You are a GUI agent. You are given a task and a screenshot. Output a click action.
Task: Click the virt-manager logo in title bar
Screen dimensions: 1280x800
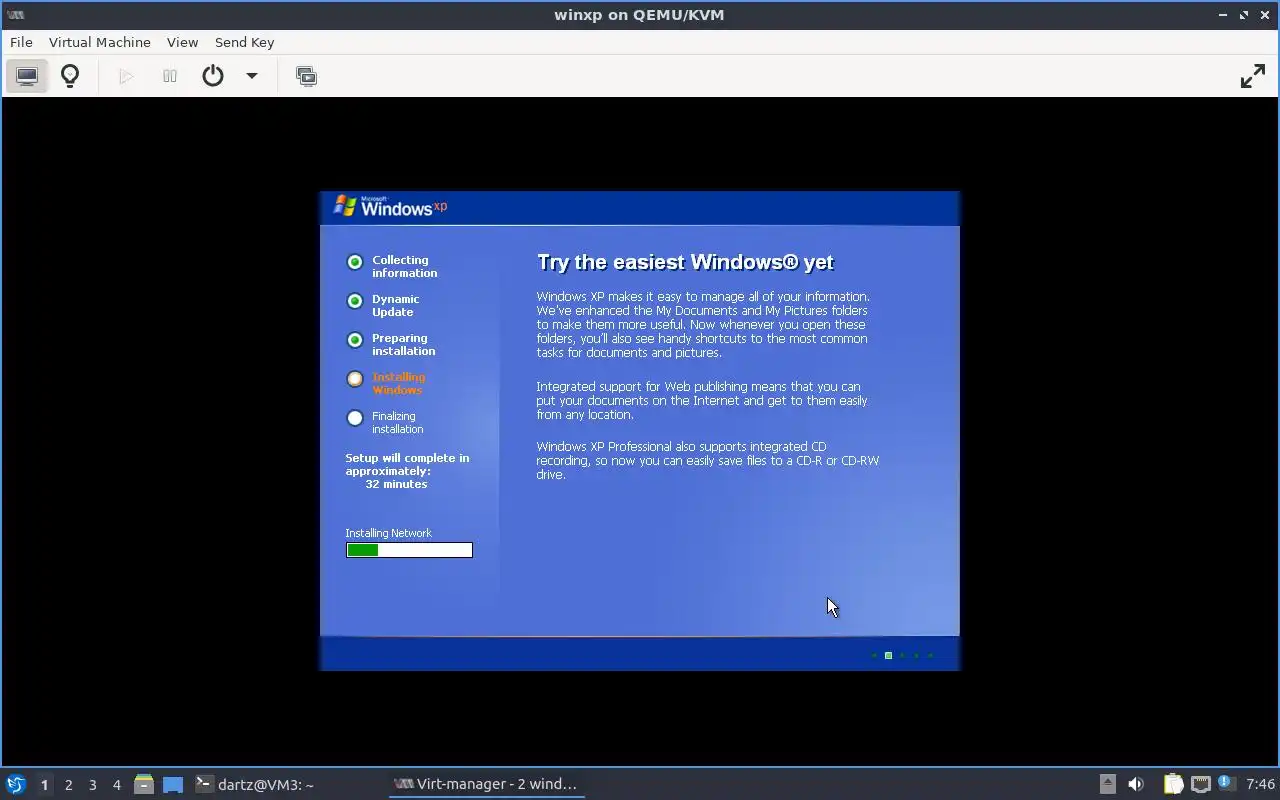(x=15, y=14)
